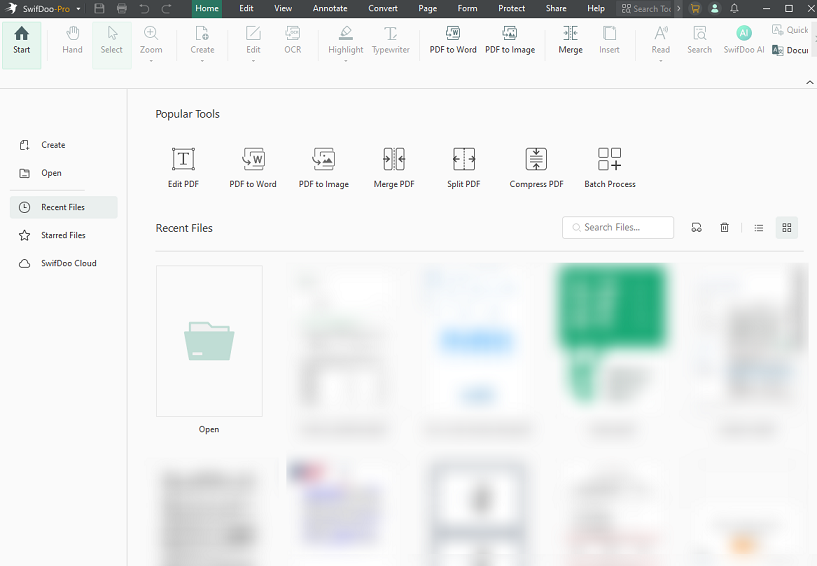Open Edit PDF from Popular Tools
The height and width of the screenshot is (566, 817).
183,168
